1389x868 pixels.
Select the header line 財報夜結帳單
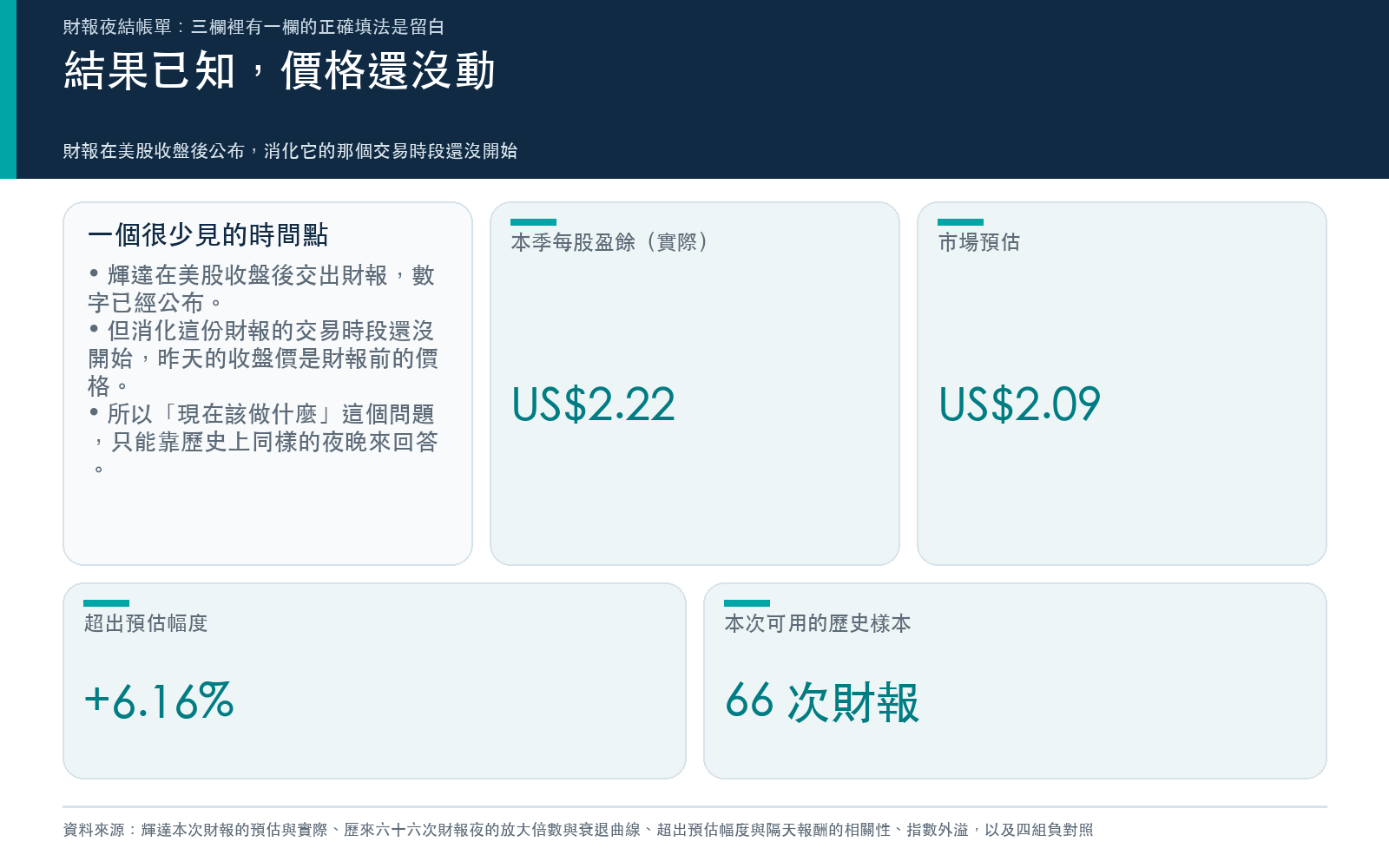tap(253, 27)
